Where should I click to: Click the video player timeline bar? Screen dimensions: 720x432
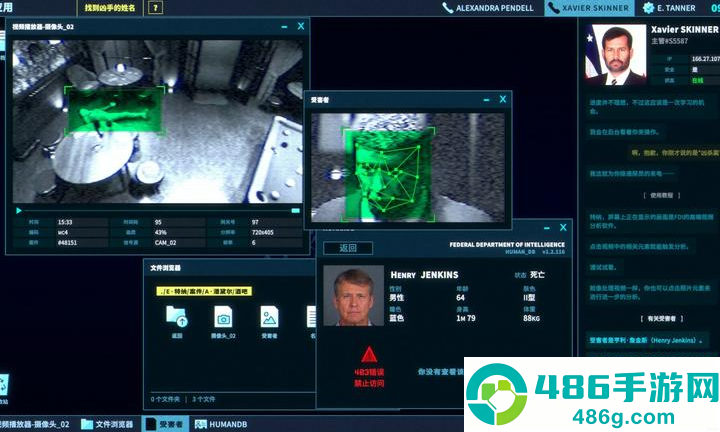[156, 211]
